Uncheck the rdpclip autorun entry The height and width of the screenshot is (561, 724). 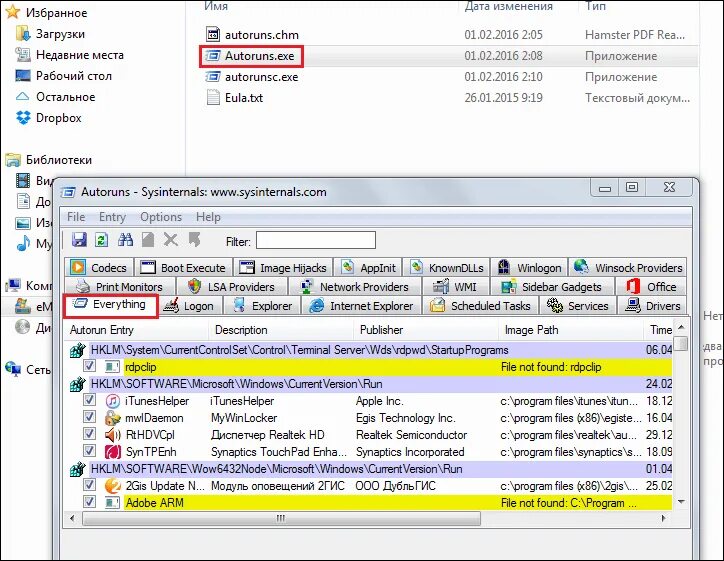(x=89, y=367)
